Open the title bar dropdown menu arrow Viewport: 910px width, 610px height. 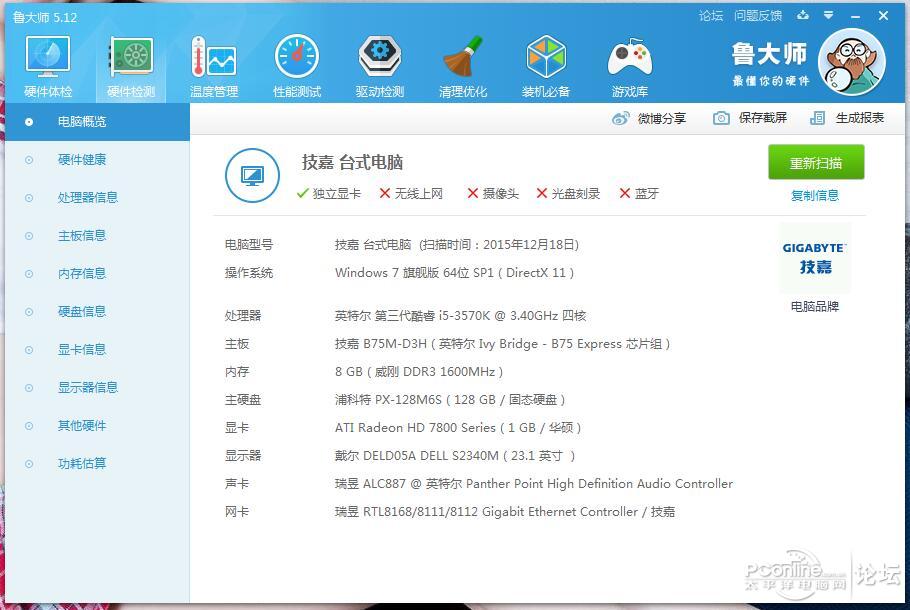pos(829,16)
